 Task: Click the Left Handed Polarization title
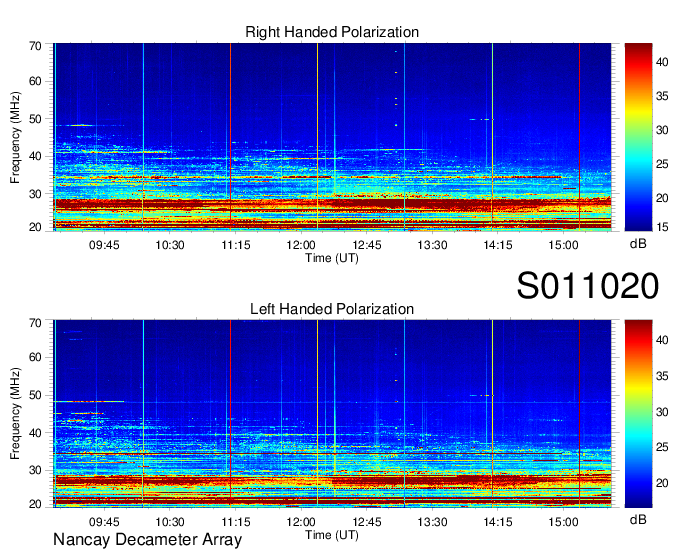(332, 309)
